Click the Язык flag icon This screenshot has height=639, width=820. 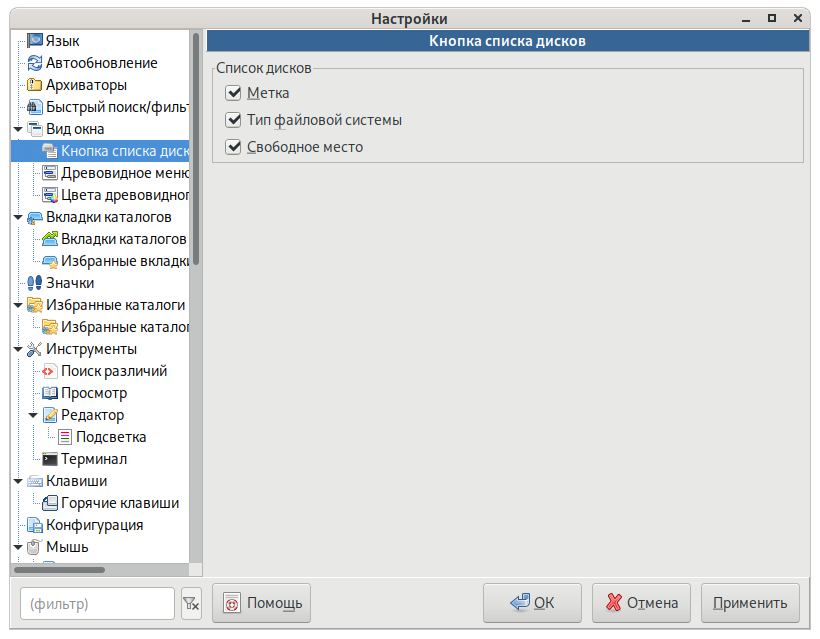coord(34,41)
